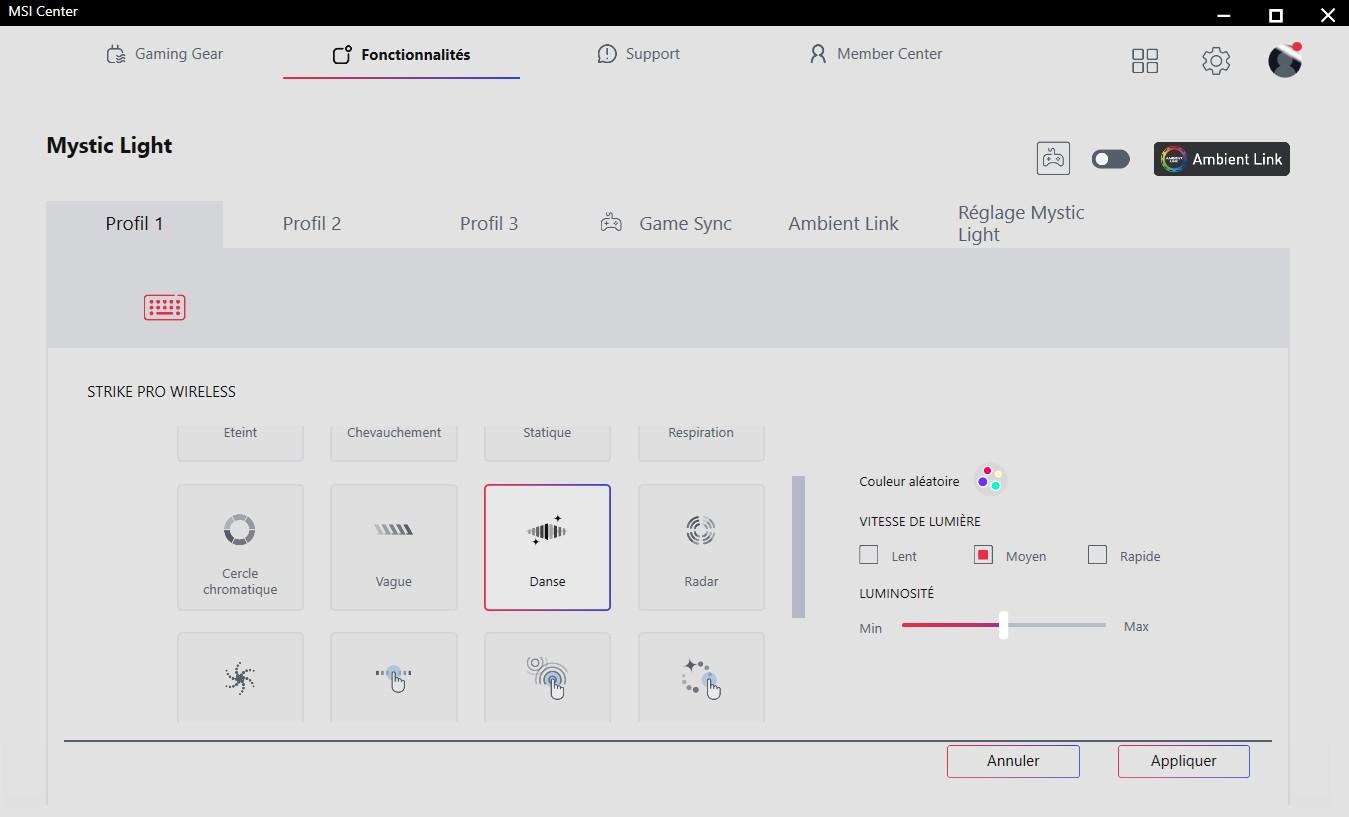This screenshot has width=1349, height=817.
Task: Select the Cercle chromatique lighting effect
Action: tap(240, 547)
